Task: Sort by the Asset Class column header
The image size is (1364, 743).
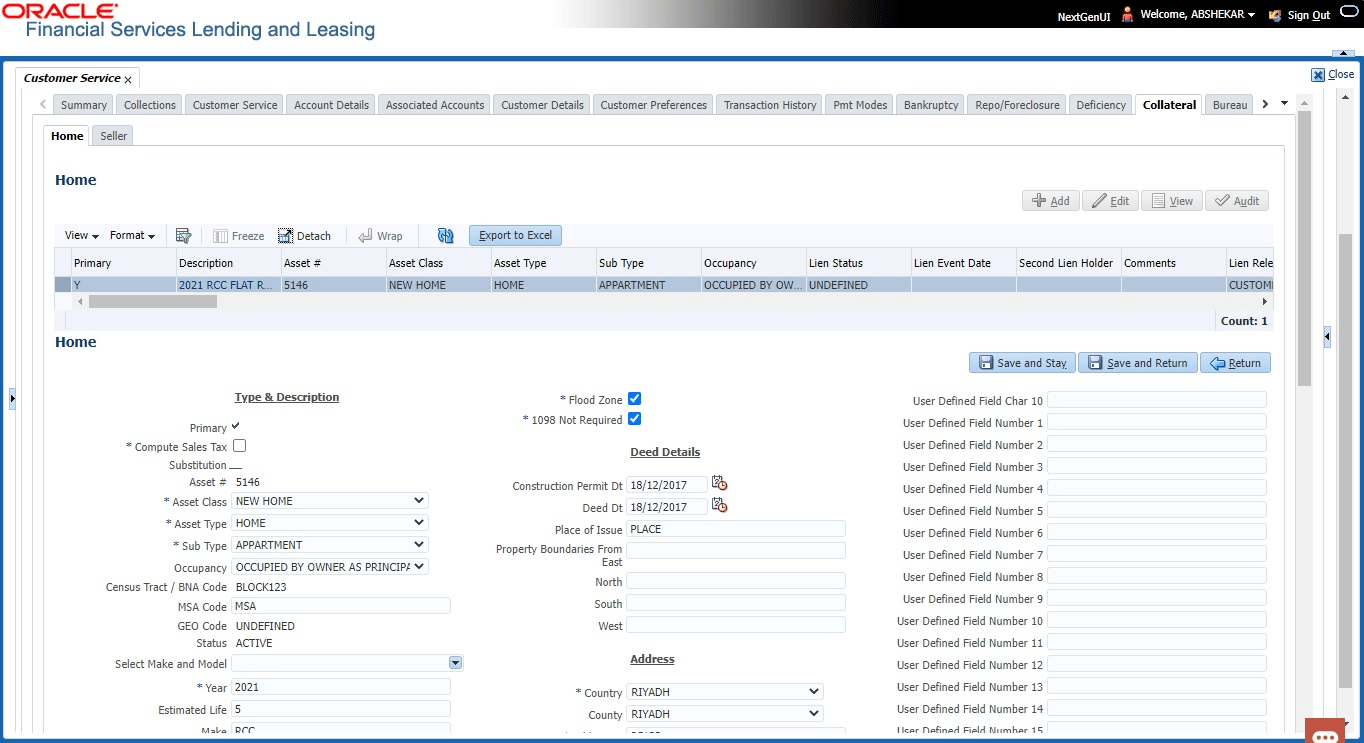Action: [439, 263]
